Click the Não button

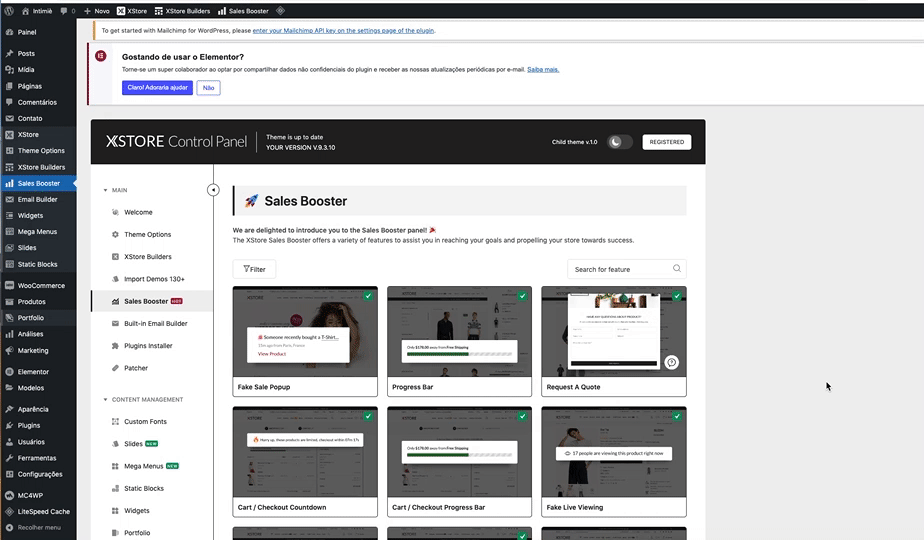pos(209,88)
